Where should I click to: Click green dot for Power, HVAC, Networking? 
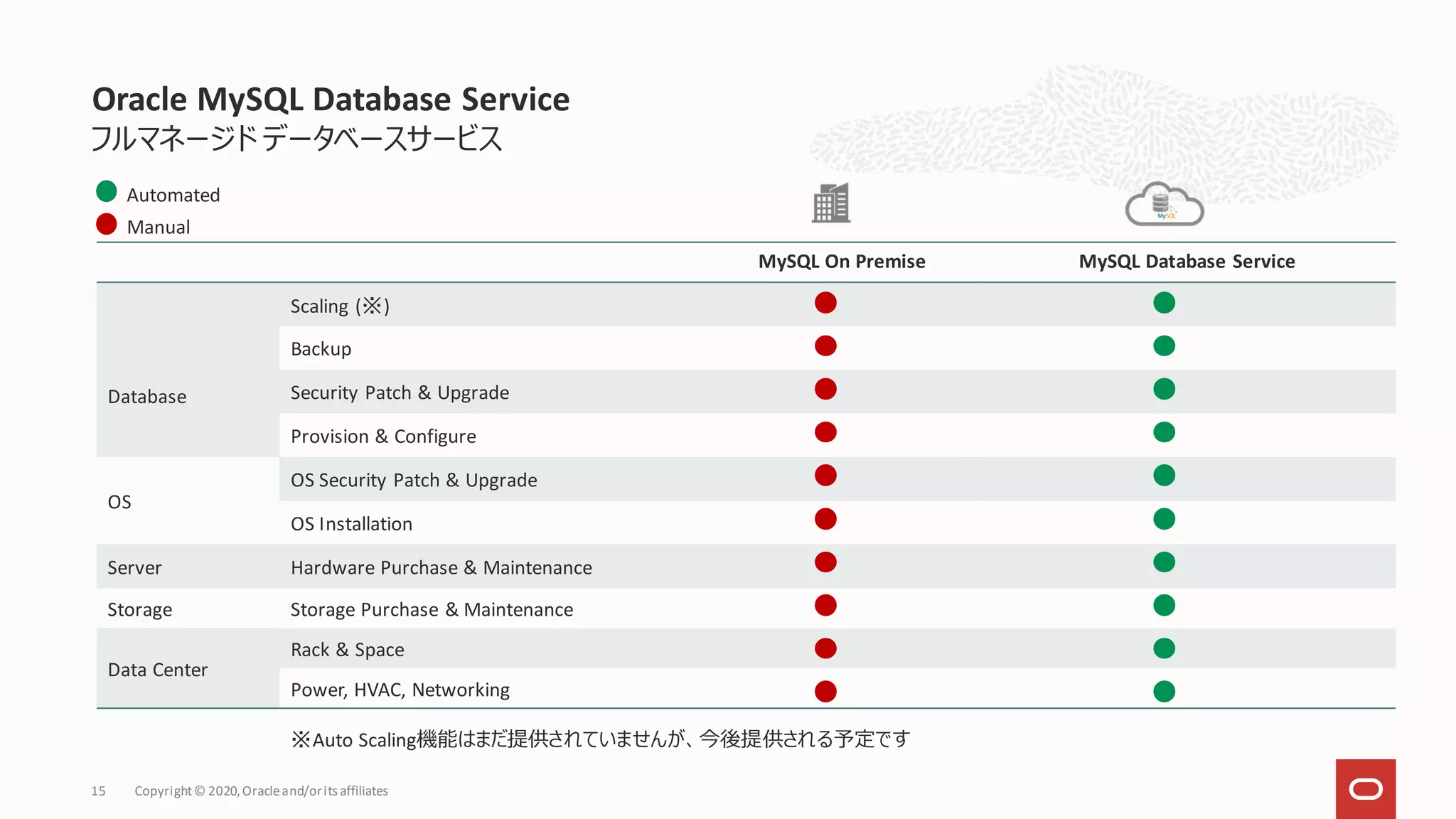coord(1164,691)
